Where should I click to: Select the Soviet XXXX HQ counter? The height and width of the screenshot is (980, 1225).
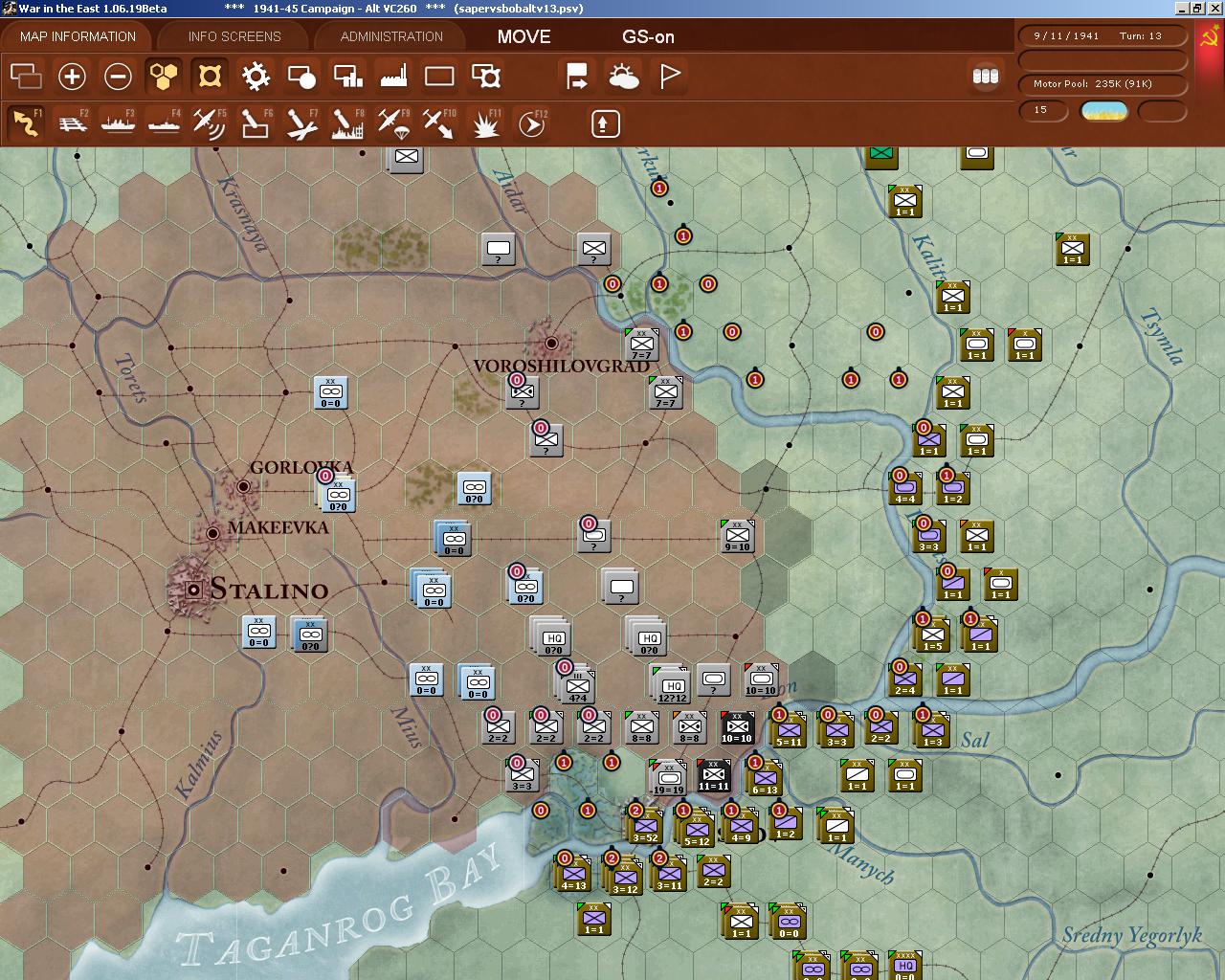[x=904, y=967]
